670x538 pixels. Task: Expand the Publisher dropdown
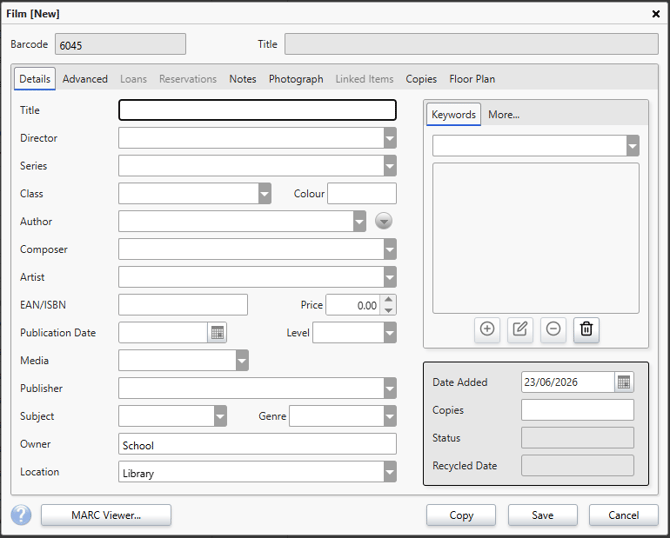pos(390,388)
